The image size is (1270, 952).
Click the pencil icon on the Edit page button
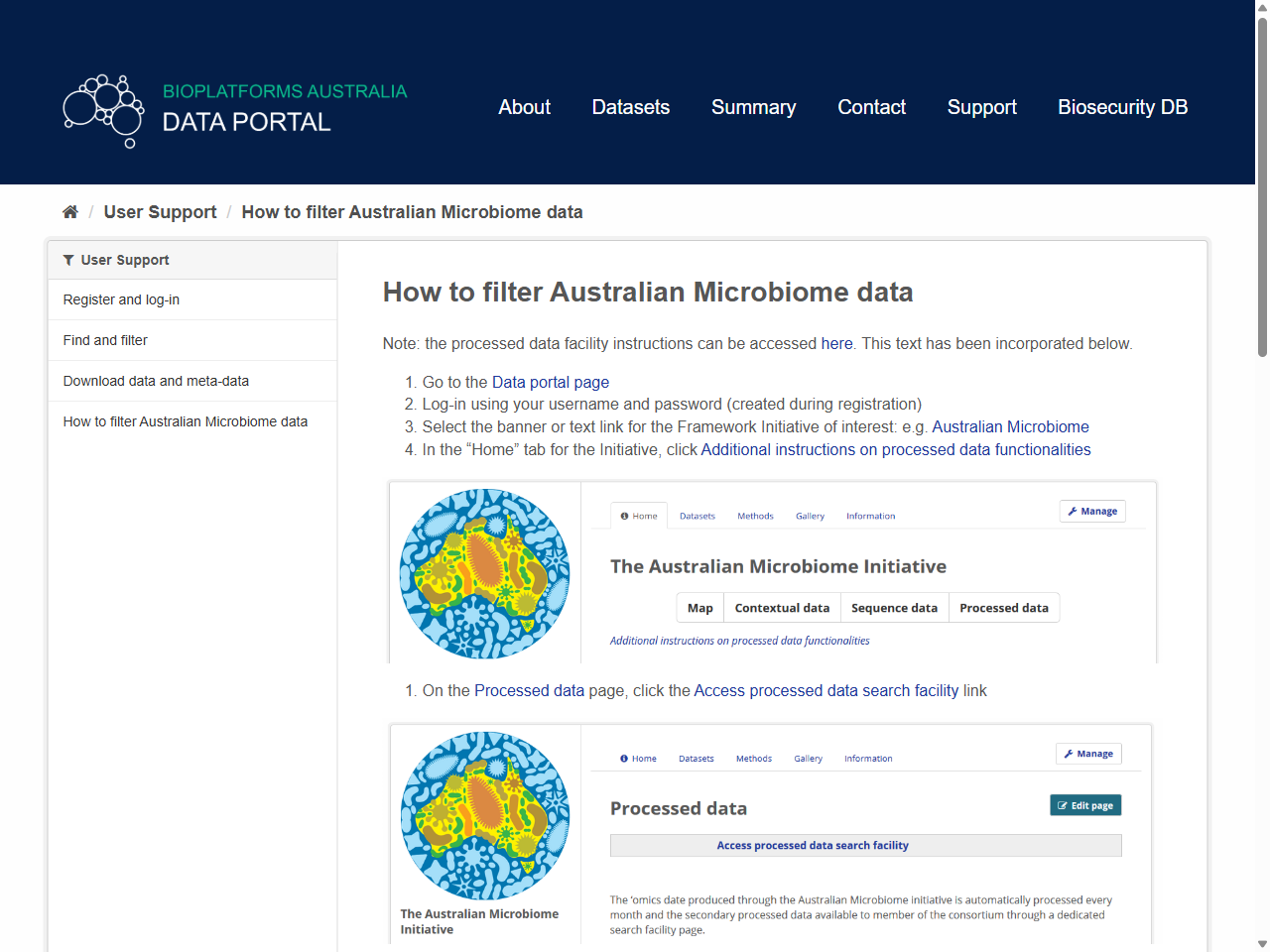pos(1065,804)
